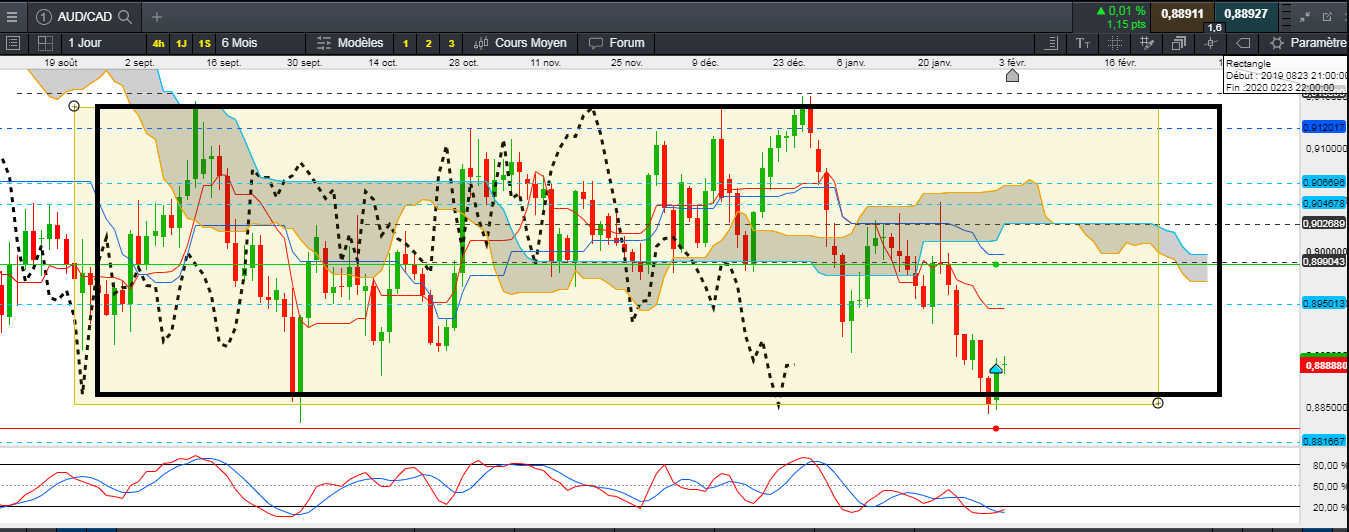Select the text annotation tool (Tt)
This screenshot has width=1349, height=532.
pos(1084,43)
